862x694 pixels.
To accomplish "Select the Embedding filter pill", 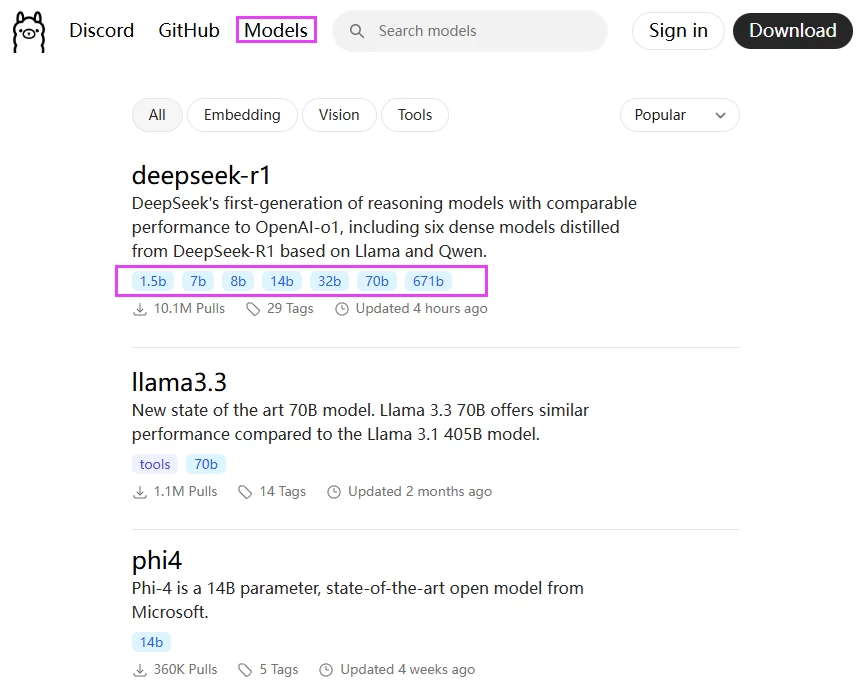I will tap(241, 115).
